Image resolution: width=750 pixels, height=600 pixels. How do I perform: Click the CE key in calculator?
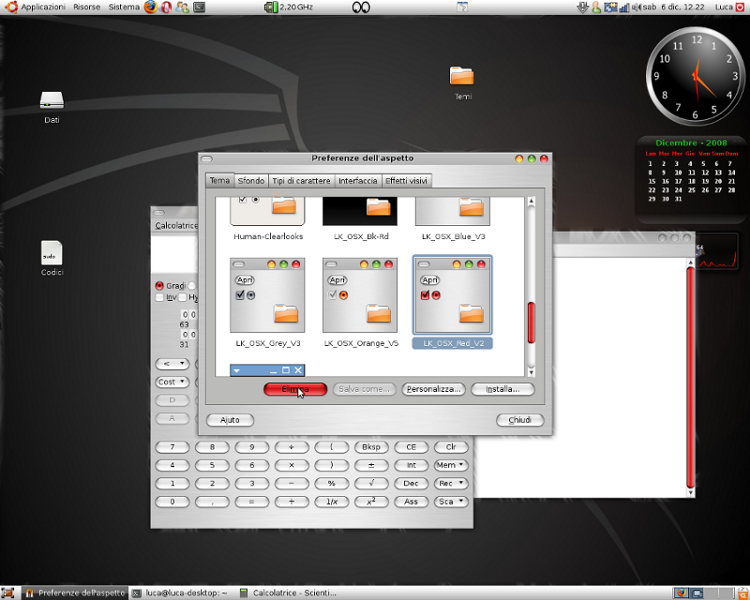pos(411,447)
